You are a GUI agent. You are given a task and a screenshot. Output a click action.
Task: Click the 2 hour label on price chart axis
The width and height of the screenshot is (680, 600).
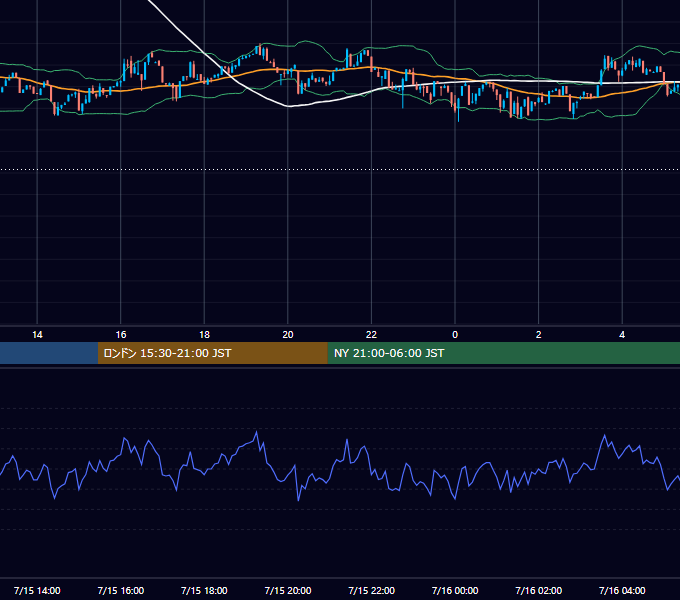539,335
